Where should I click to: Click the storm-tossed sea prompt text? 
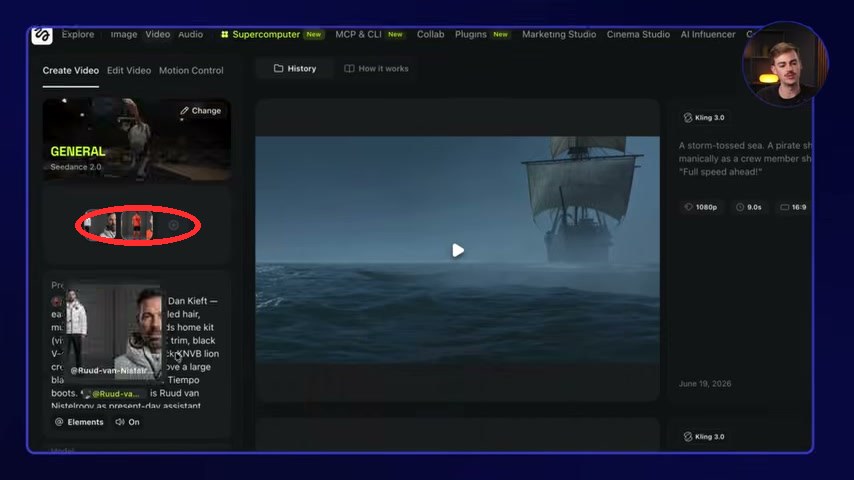(x=745, y=159)
